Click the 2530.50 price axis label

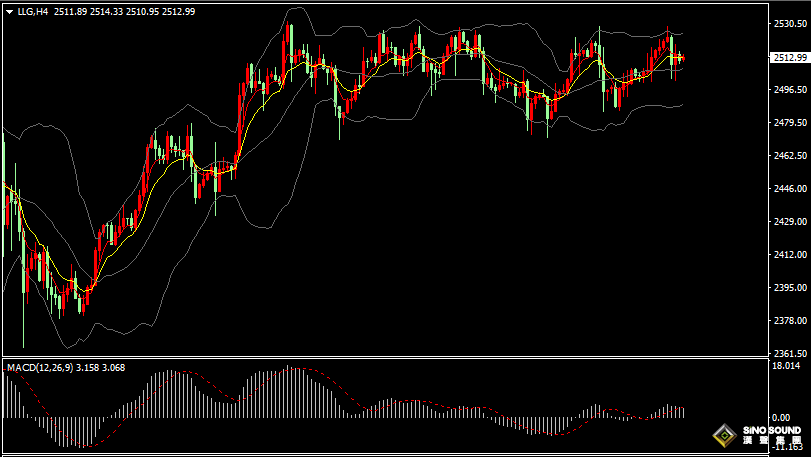coord(790,24)
